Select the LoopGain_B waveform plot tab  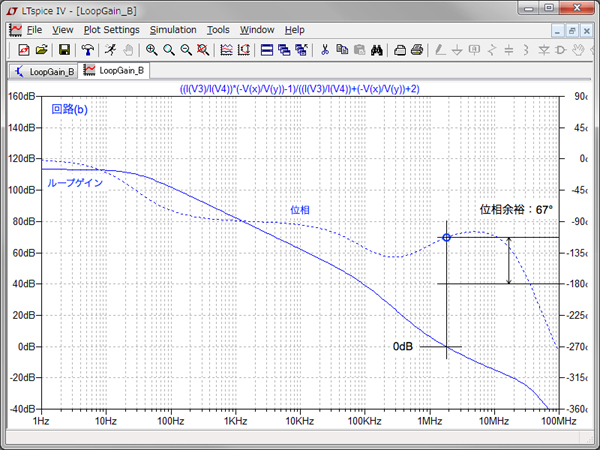point(114,71)
